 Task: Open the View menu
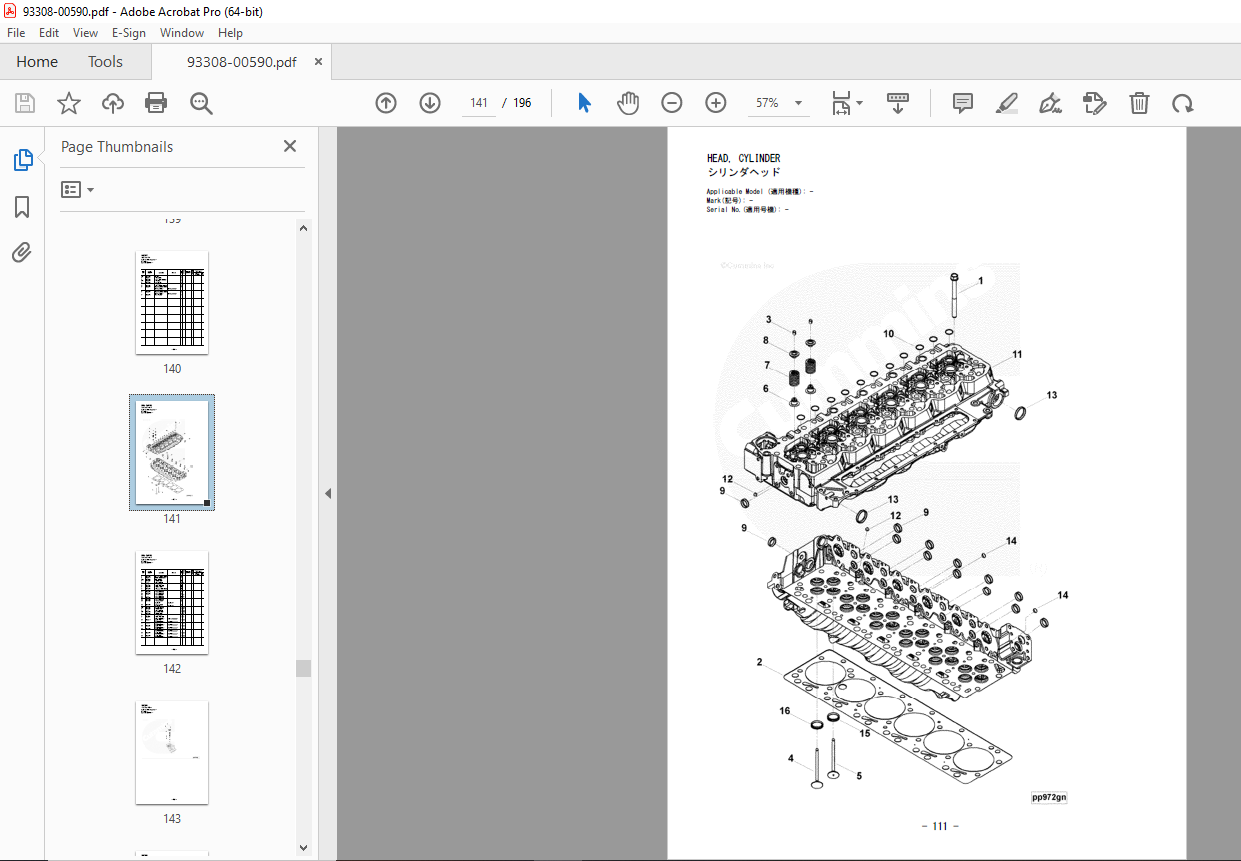[x=85, y=32]
